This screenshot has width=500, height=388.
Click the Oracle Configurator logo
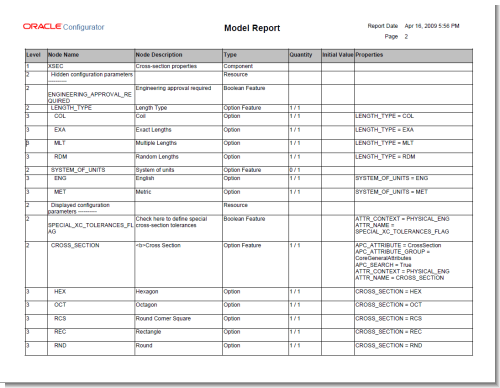63,27
